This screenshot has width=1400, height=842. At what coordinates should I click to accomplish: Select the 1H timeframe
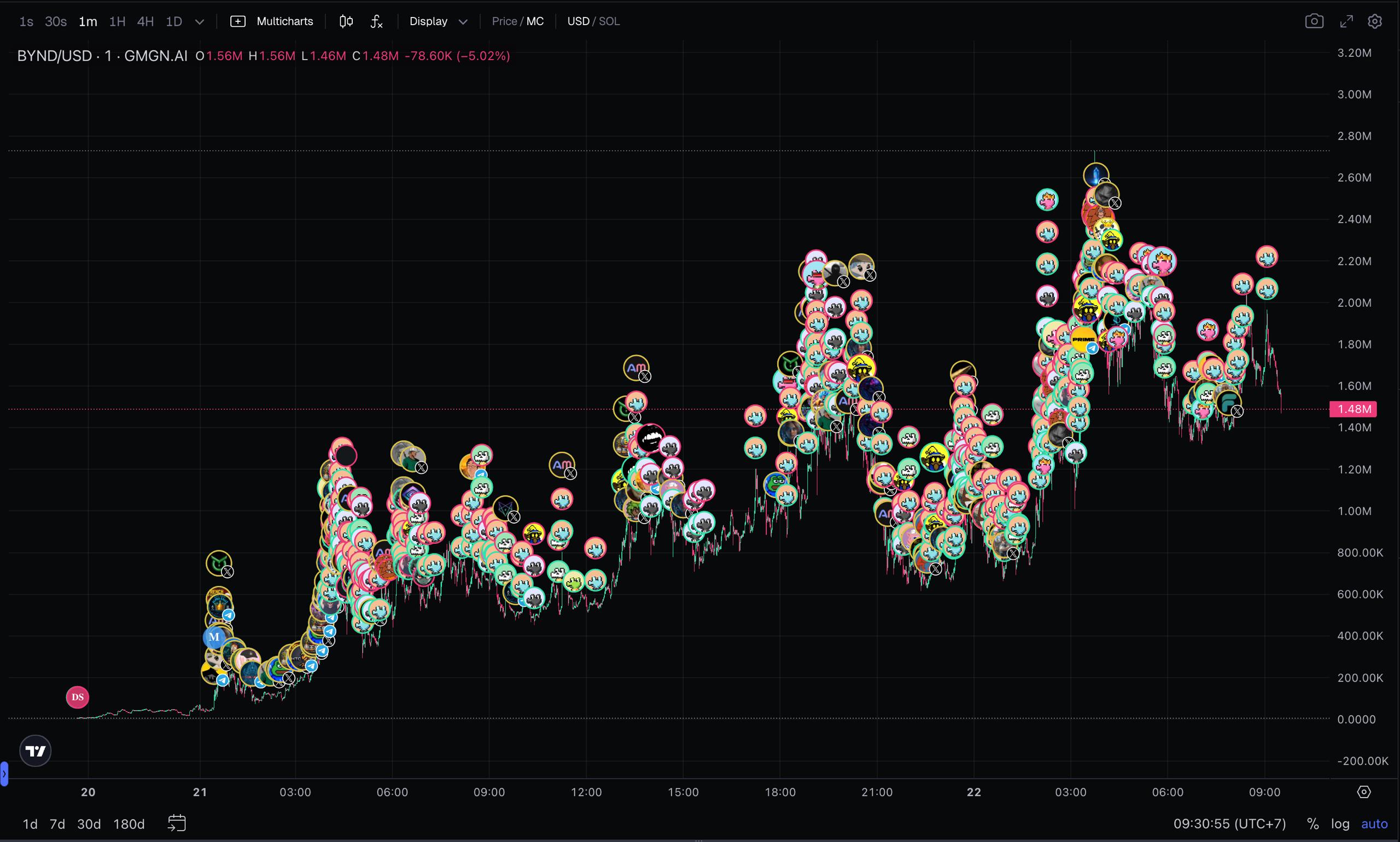click(117, 21)
